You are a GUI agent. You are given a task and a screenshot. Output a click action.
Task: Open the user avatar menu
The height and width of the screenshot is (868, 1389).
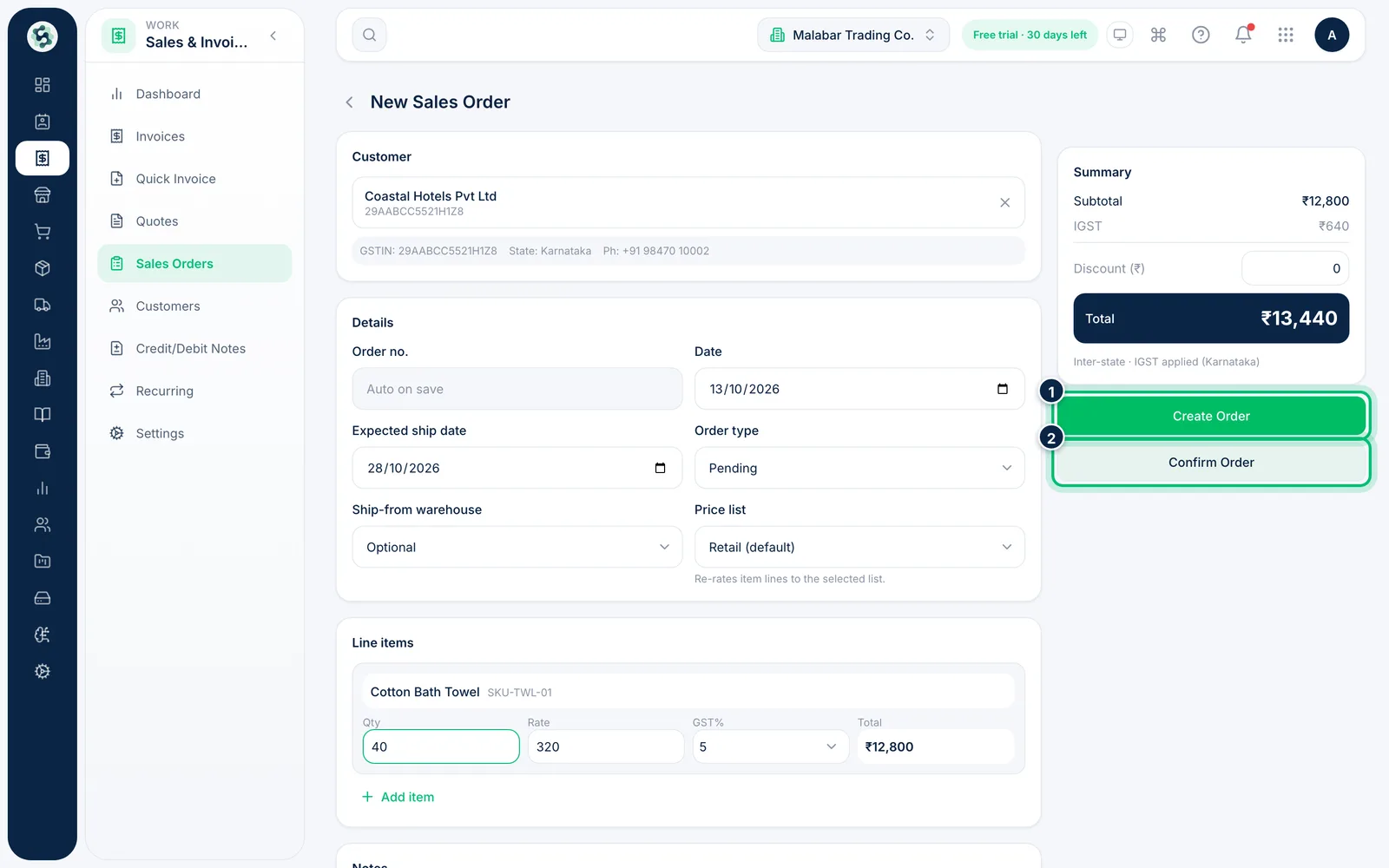[x=1332, y=35]
